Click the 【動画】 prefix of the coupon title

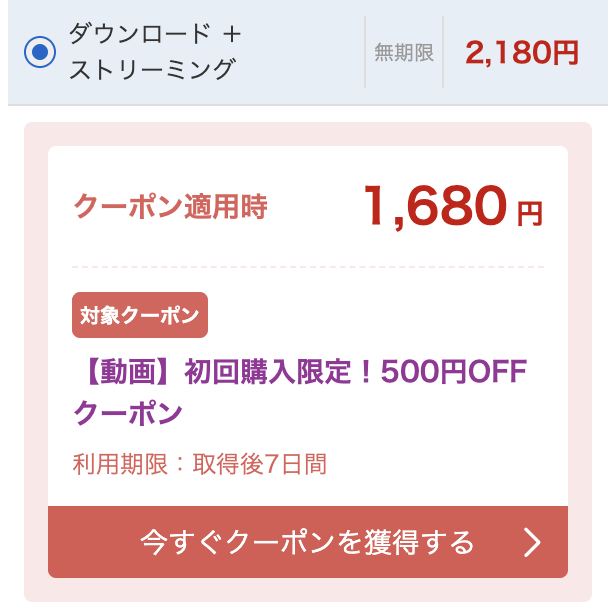tap(125, 373)
